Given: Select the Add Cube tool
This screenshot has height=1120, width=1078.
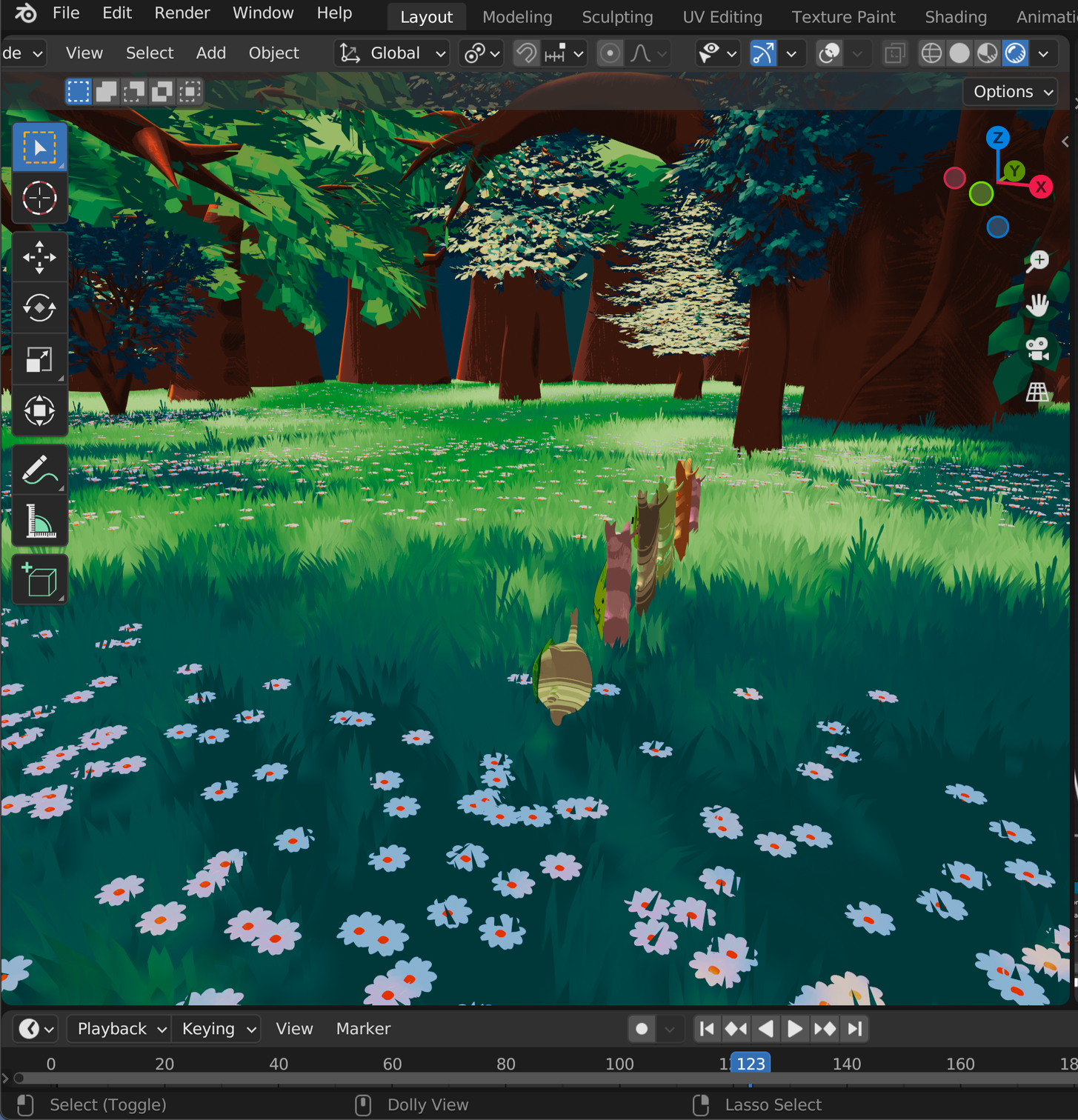Looking at the screenshot, I should point(39,580).
